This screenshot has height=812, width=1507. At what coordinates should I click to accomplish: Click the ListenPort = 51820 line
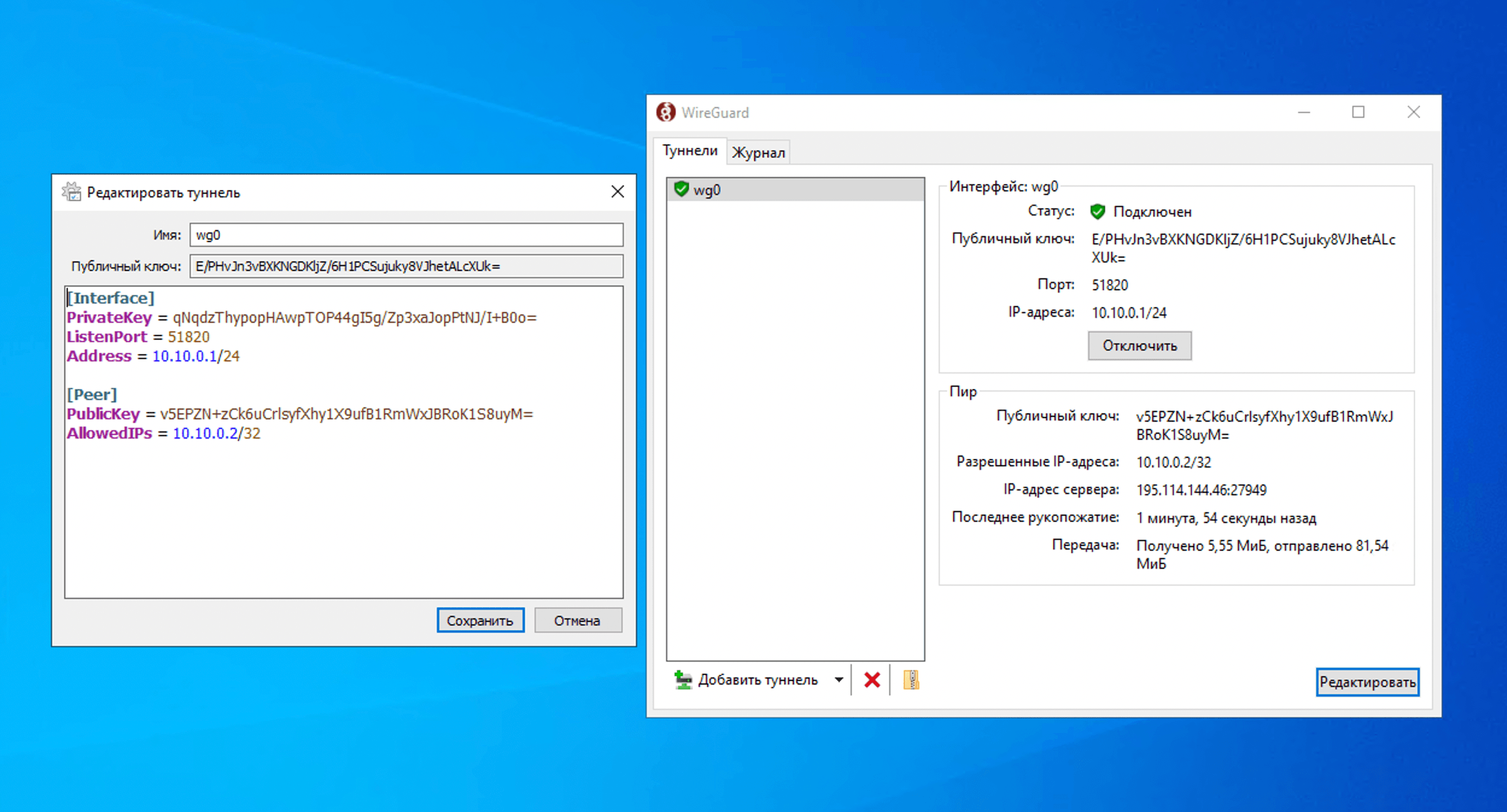(138, 337)
